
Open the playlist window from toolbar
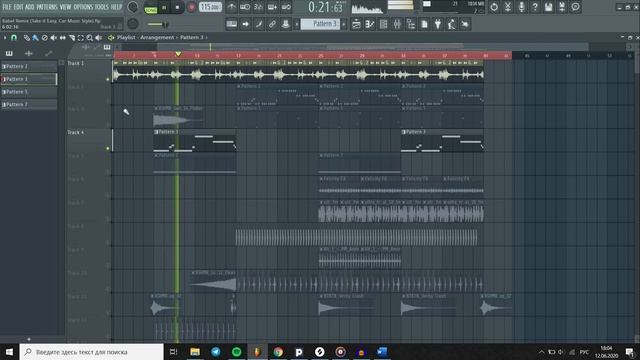(356, 24)
